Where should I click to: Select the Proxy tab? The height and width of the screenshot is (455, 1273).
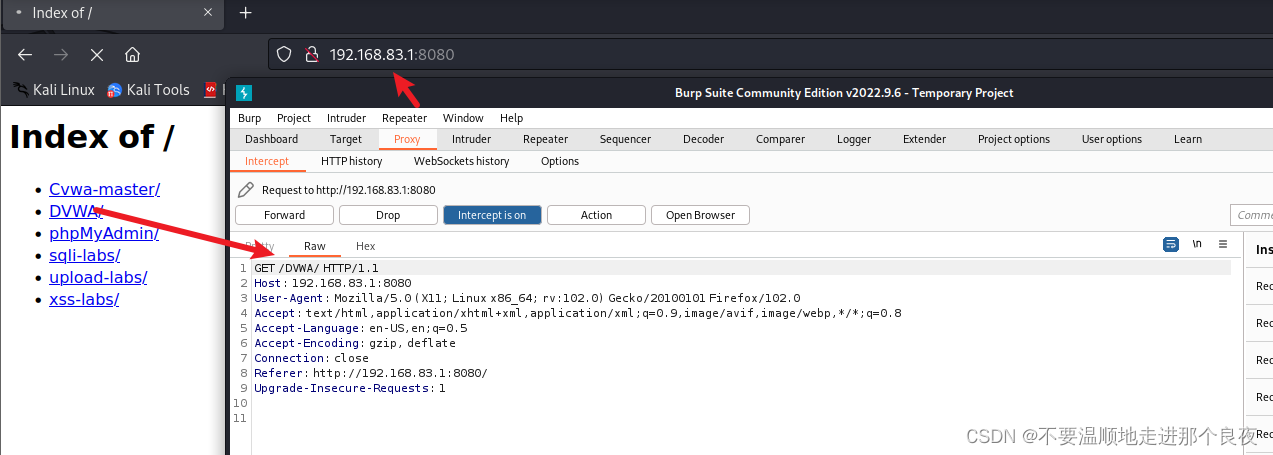pyautogui.click(x=407, y=139)
